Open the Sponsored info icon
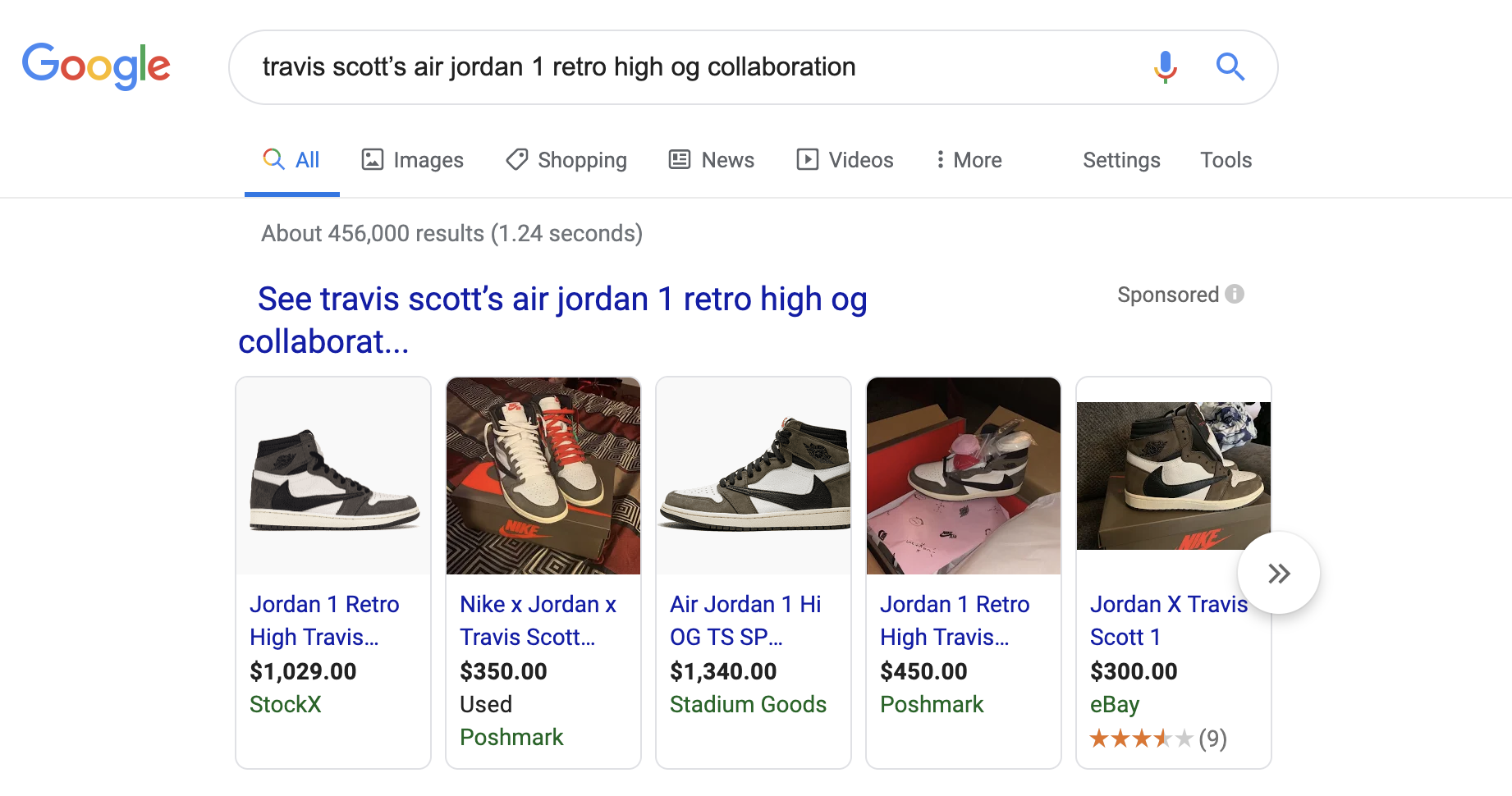 [x=1235, y=294]
